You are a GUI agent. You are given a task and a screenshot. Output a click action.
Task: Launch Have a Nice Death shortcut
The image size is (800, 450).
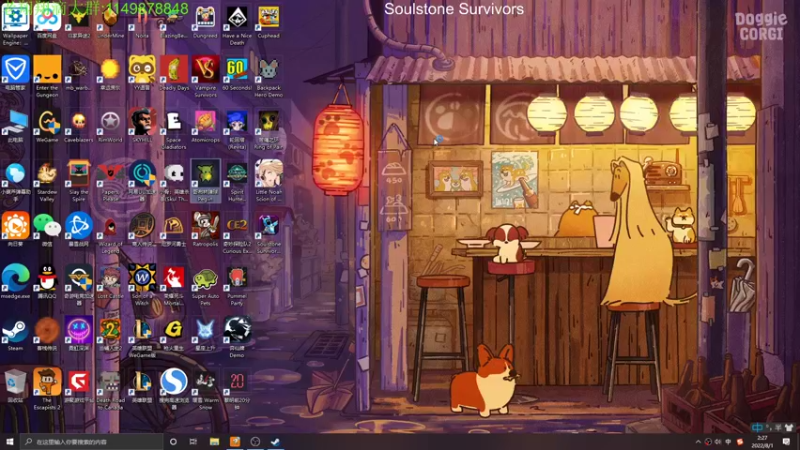point(237,26)
